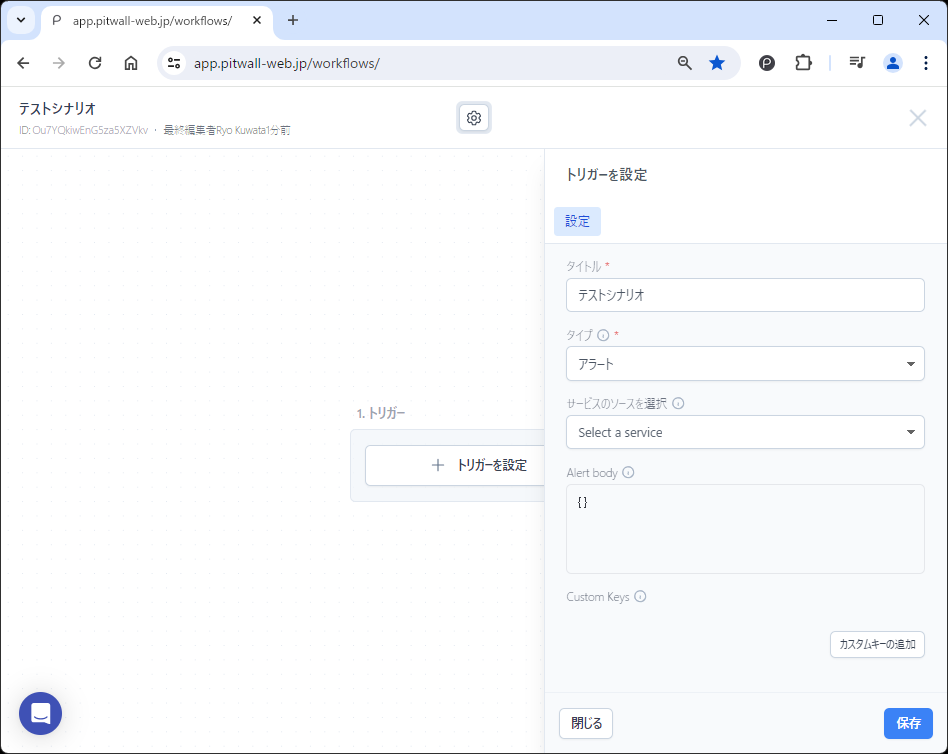Open the workflow settings gear icon
The image size is (948, 754).
[473, 117]
